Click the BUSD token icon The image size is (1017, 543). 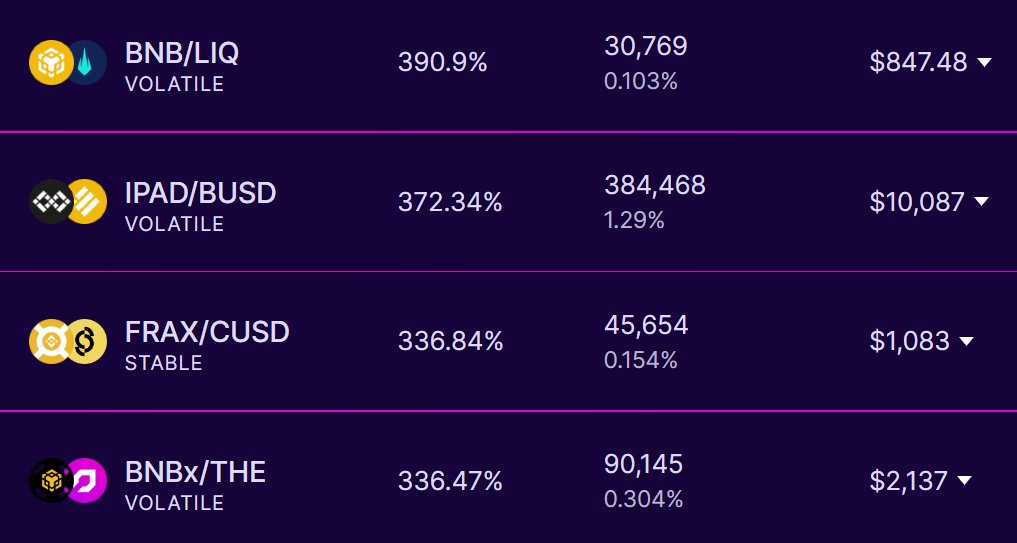click(88, 202)
